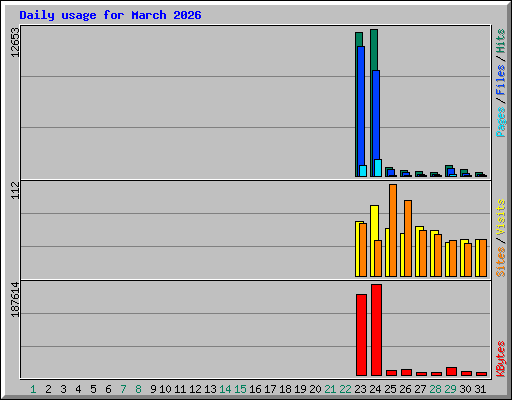Viewport: 512px width, 400px height.
Task: Click the orange Sites legend label
Action: 501,262
